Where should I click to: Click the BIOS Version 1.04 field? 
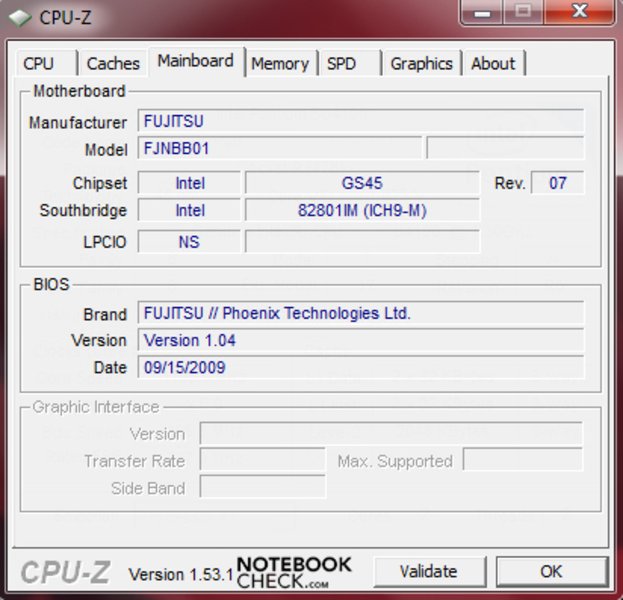click(x=361, y=340)
